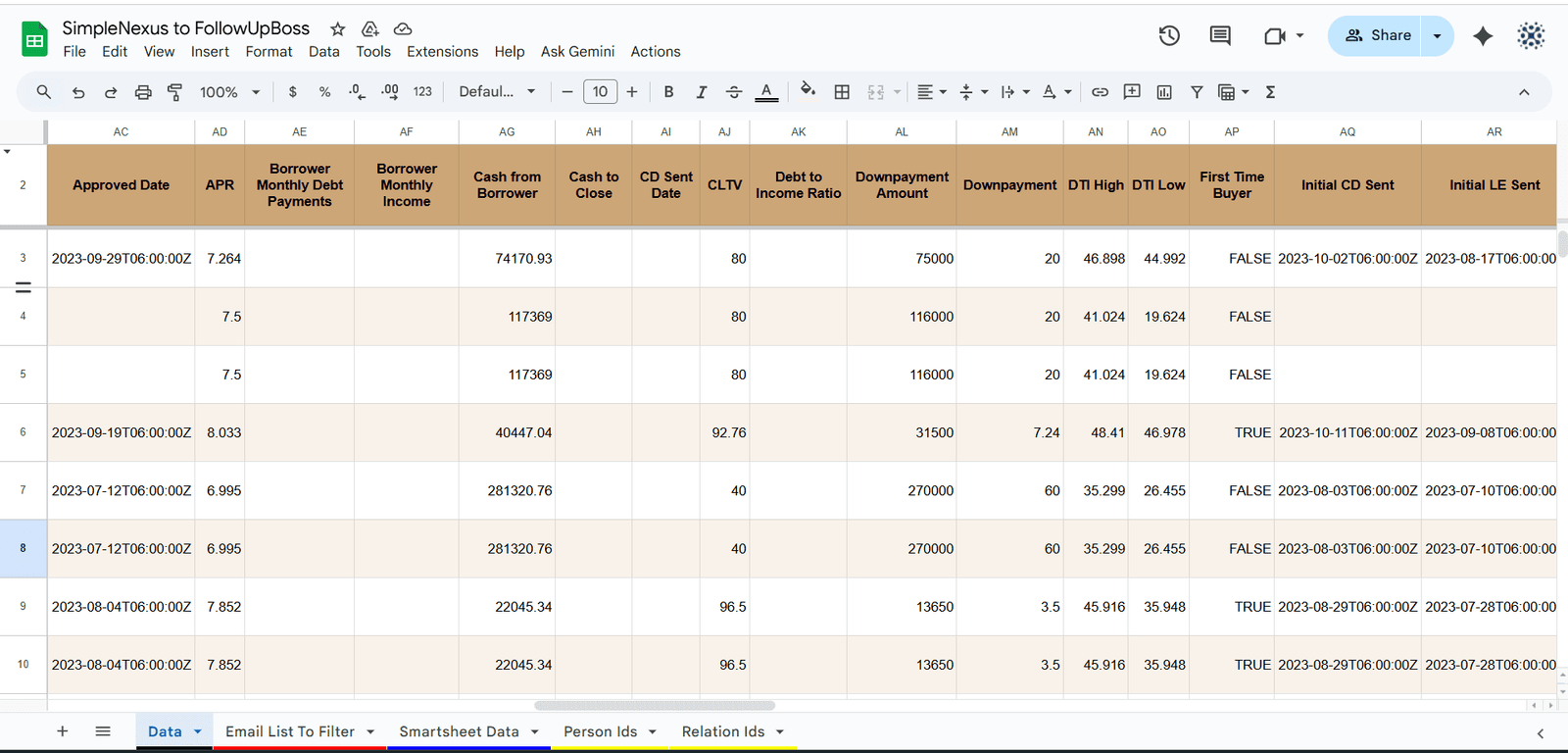Open the font family dropdown
The height and width of the screenshot is (753, 1568).
point(497,92)
